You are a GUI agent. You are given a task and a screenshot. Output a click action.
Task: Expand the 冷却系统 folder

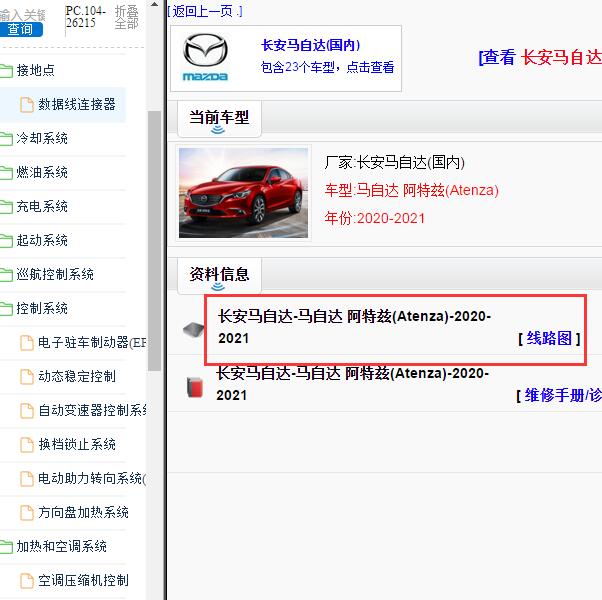tap(42, 138)
